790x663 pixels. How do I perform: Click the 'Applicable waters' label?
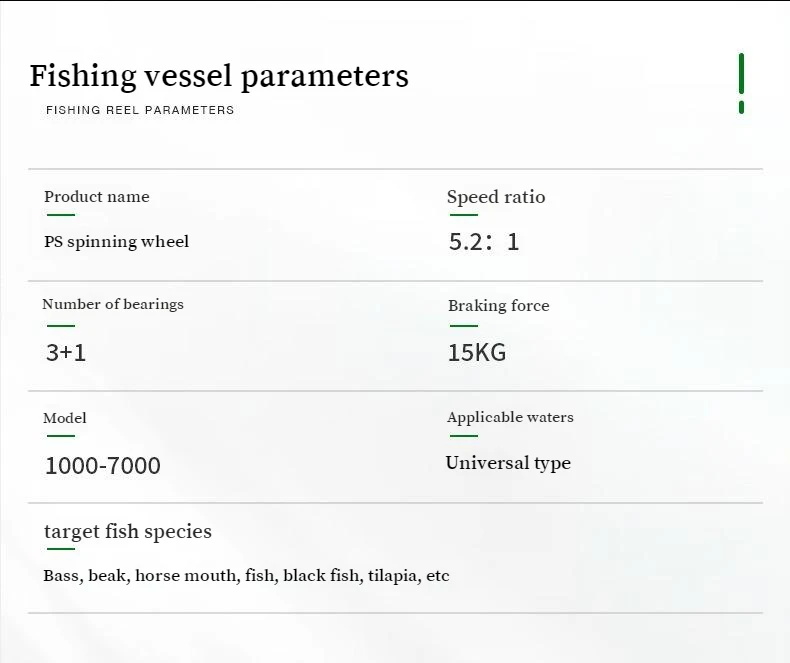(510, 417)
